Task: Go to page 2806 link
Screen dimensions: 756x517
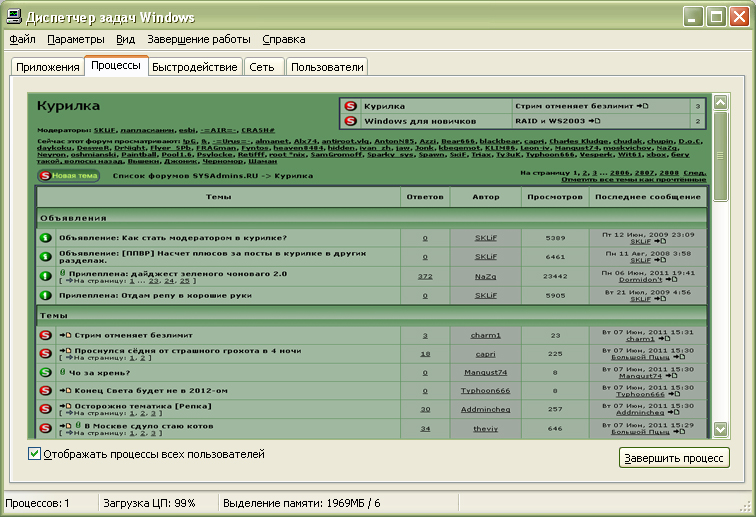Action: pos(620,173)
